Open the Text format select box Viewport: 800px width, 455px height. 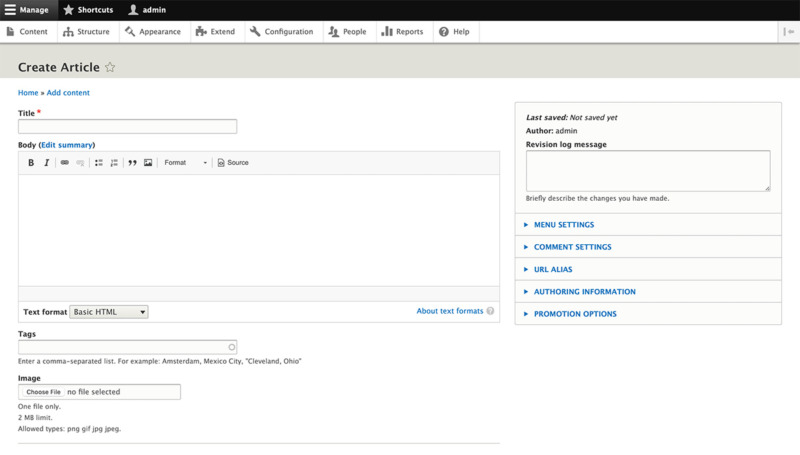click(109, 312)
